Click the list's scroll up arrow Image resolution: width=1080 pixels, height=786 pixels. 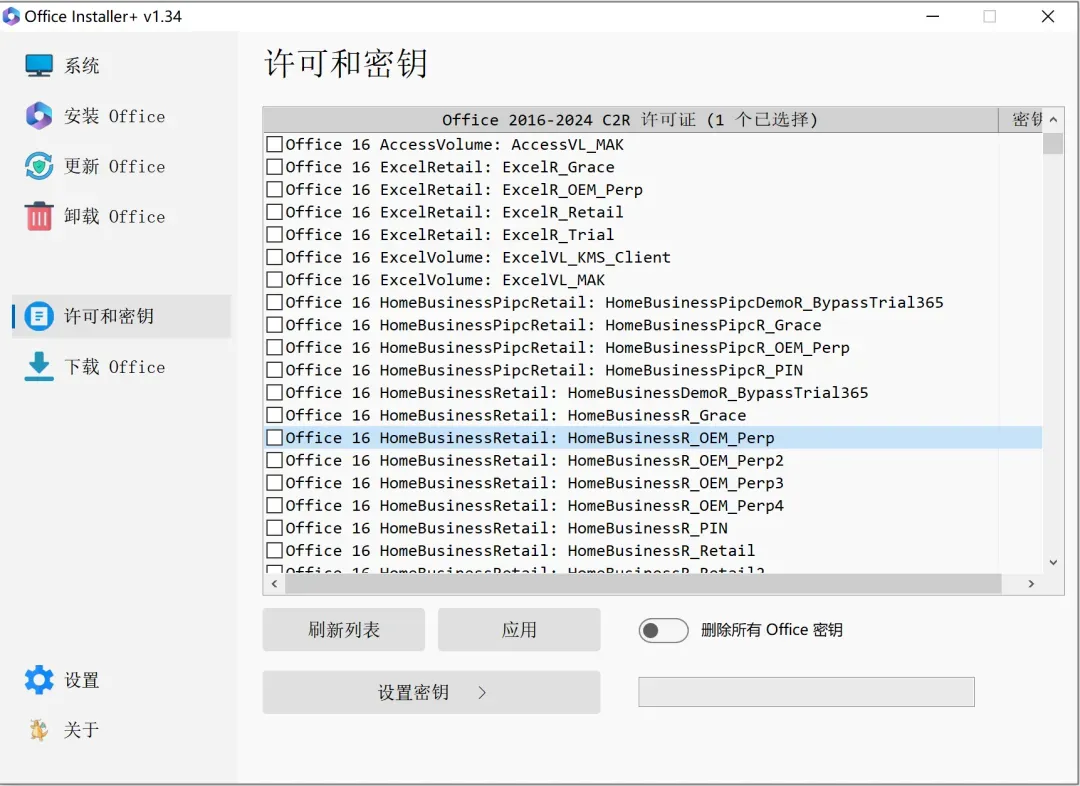click(x=1053, y=120)
